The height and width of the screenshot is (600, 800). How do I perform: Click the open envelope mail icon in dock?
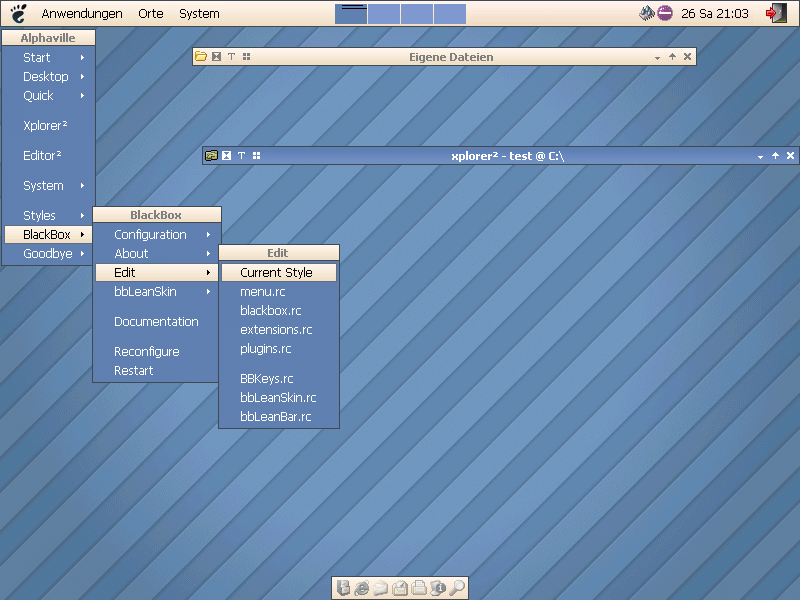(x=381, y=588)
